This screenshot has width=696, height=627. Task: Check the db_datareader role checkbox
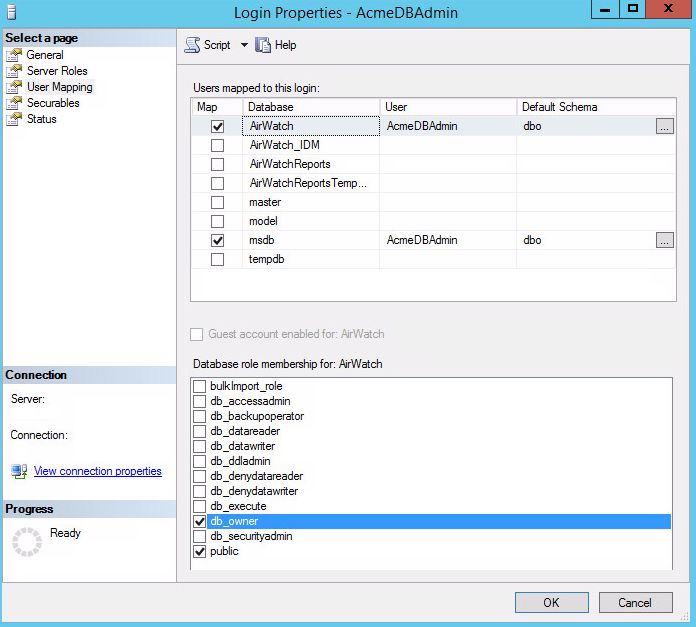(200, 431)
